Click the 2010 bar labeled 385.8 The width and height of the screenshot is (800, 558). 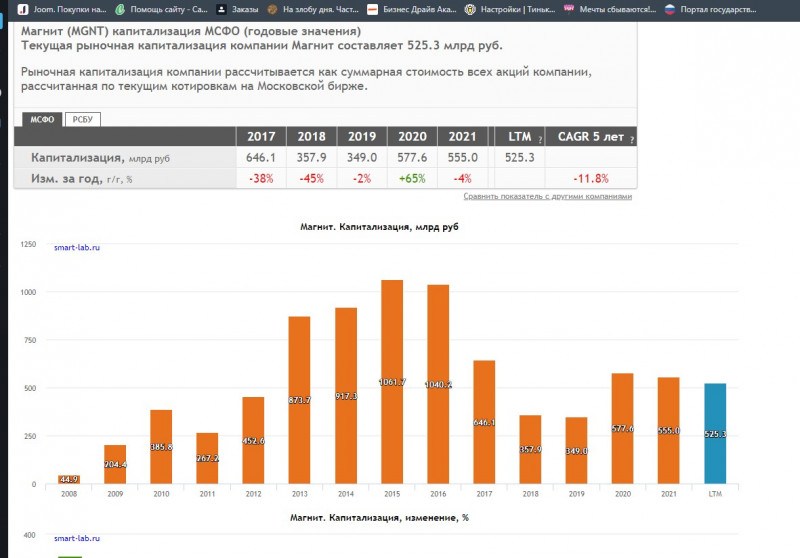pos(161,447)
